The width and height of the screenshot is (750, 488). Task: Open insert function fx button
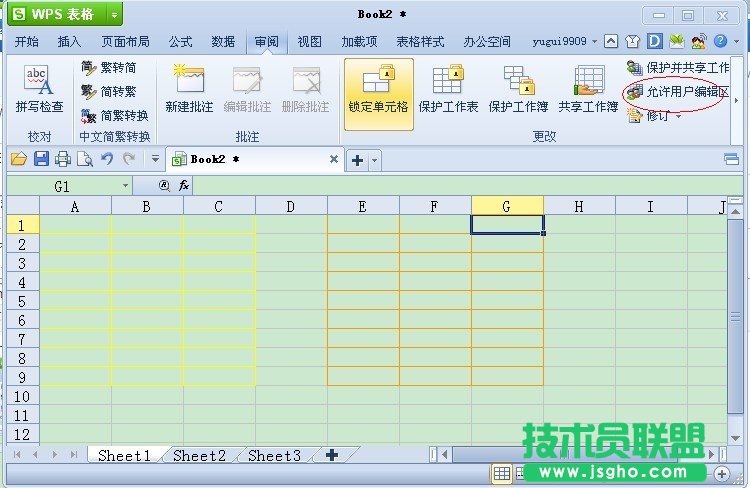(184, 186)
